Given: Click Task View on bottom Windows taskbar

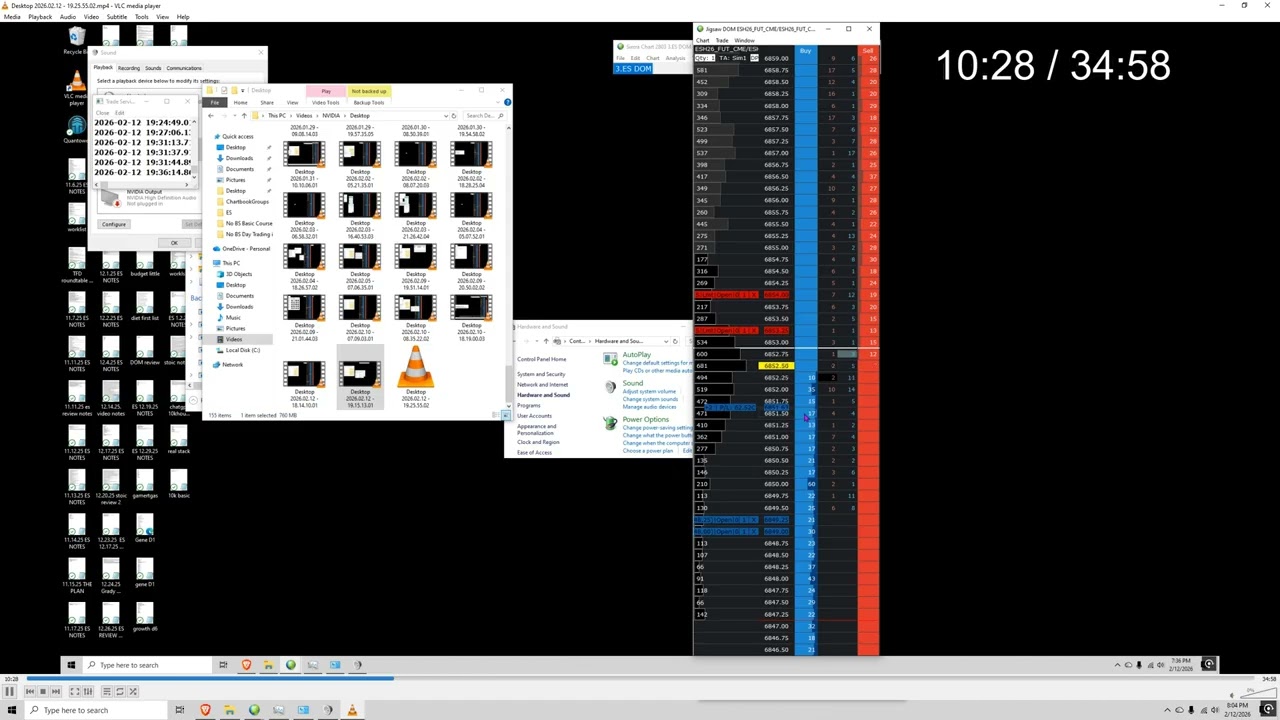Looking at the screenshot, I should [x=180, y=710].
